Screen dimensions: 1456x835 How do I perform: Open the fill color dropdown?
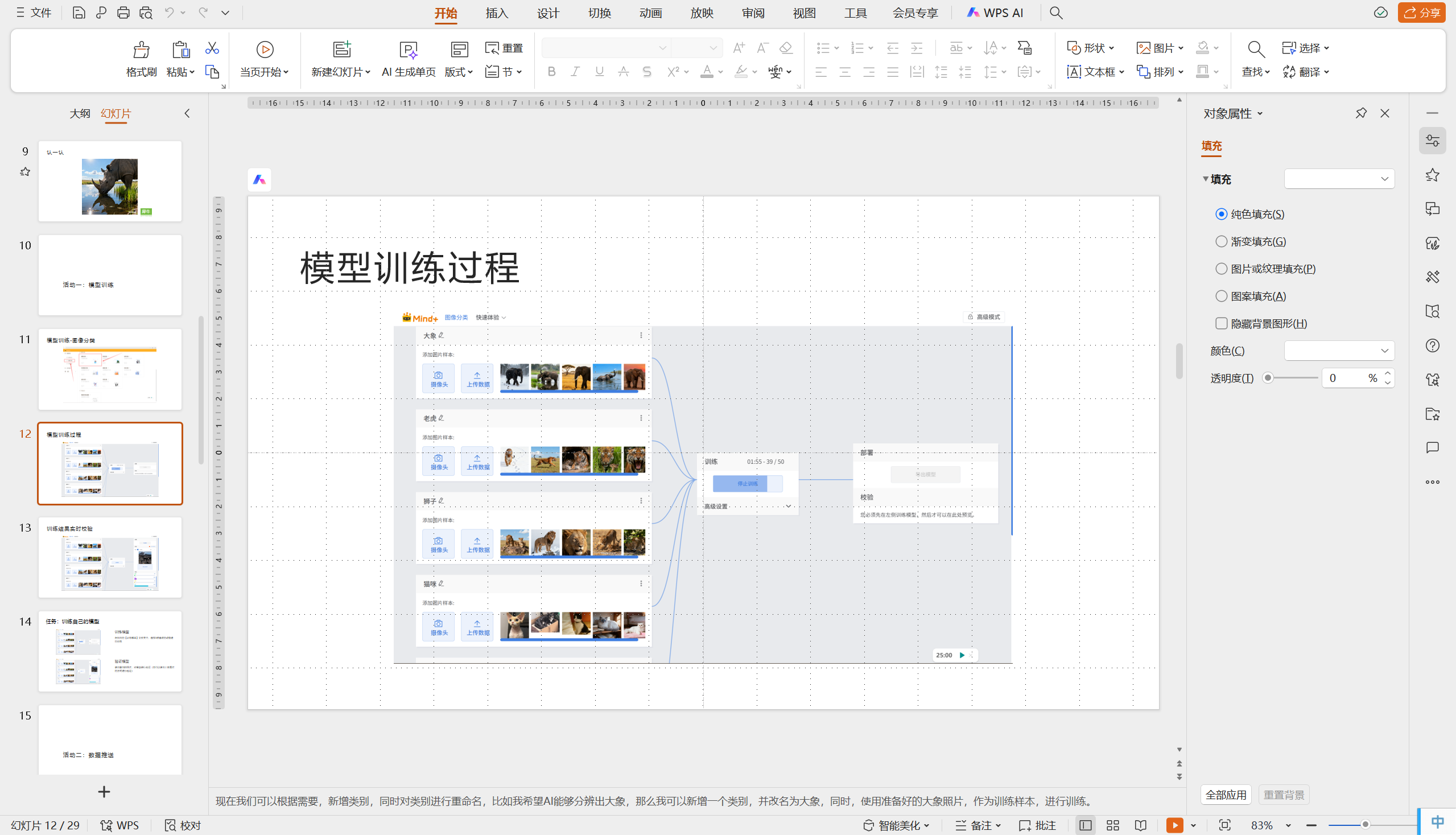click(1339, 351)
